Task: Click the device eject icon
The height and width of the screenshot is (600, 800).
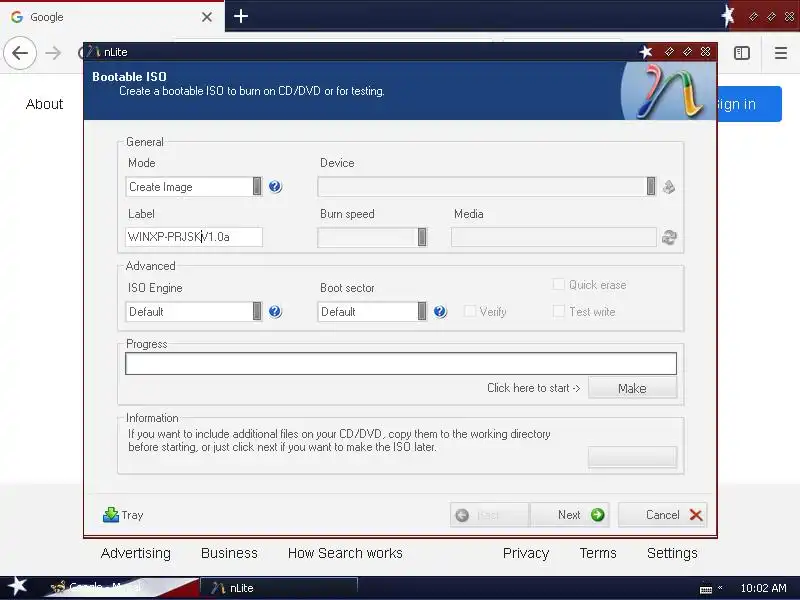Action: coord(669,187)
